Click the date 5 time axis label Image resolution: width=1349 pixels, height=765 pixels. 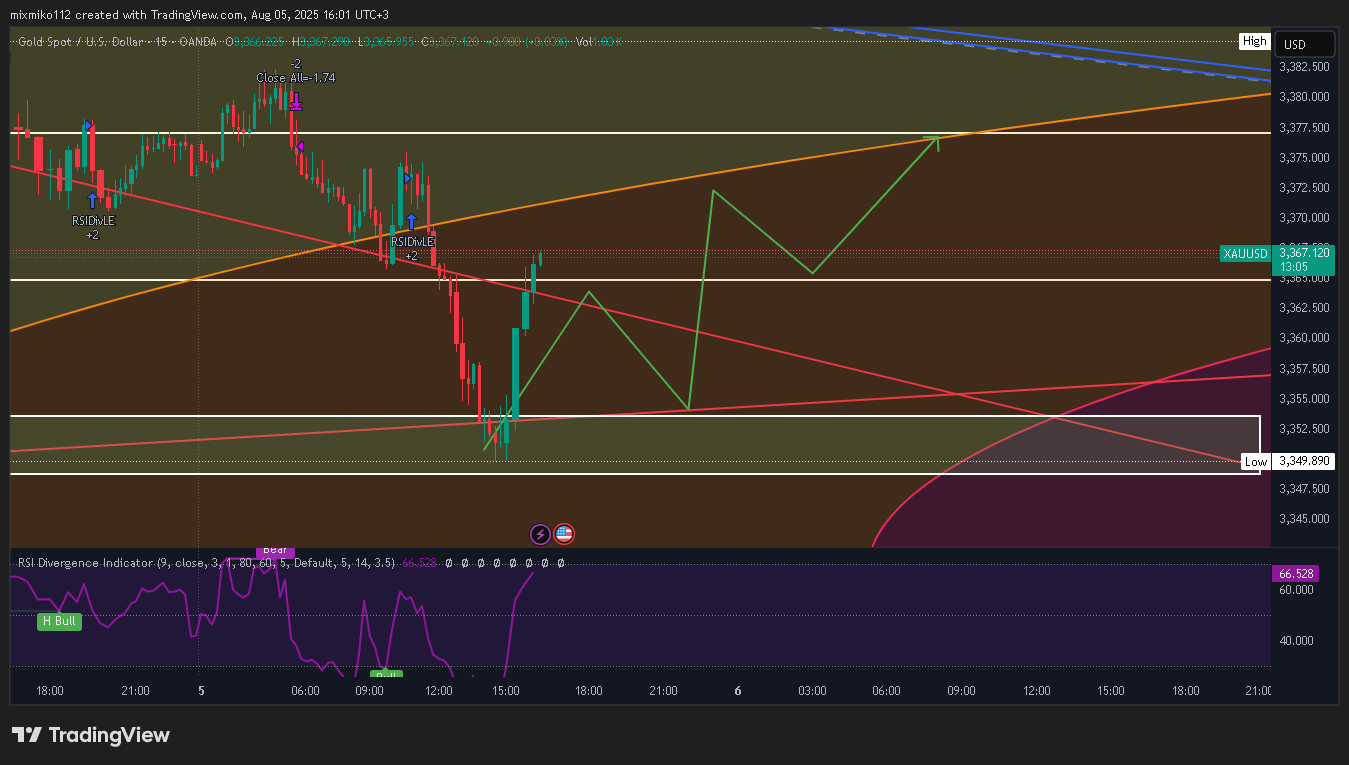(x=201, y=691)
